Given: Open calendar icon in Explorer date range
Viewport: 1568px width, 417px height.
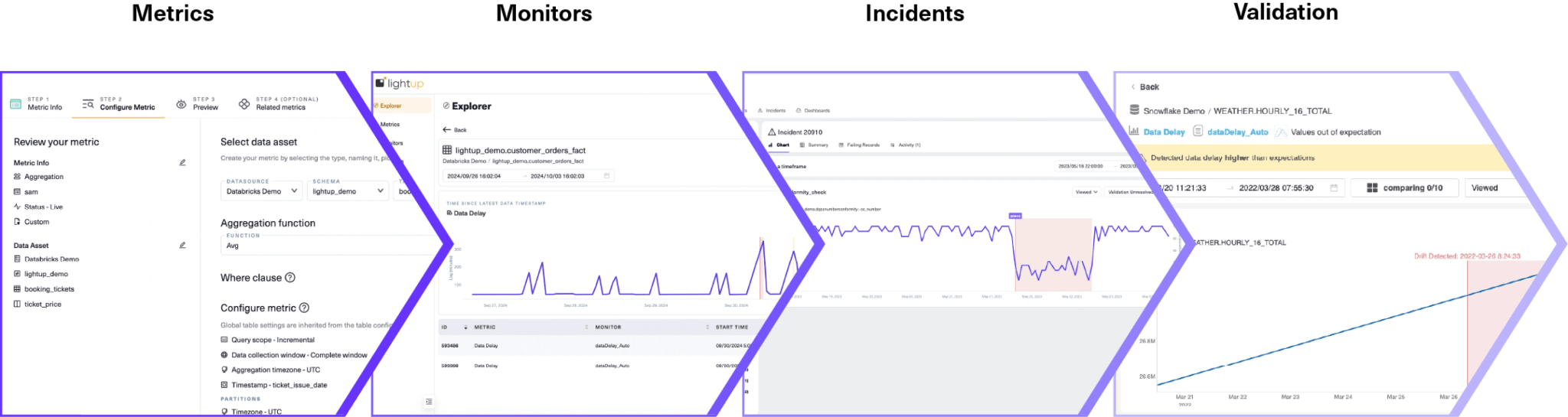Looking at the screenshot, I should pyautogui.click(x=607, y=176).
